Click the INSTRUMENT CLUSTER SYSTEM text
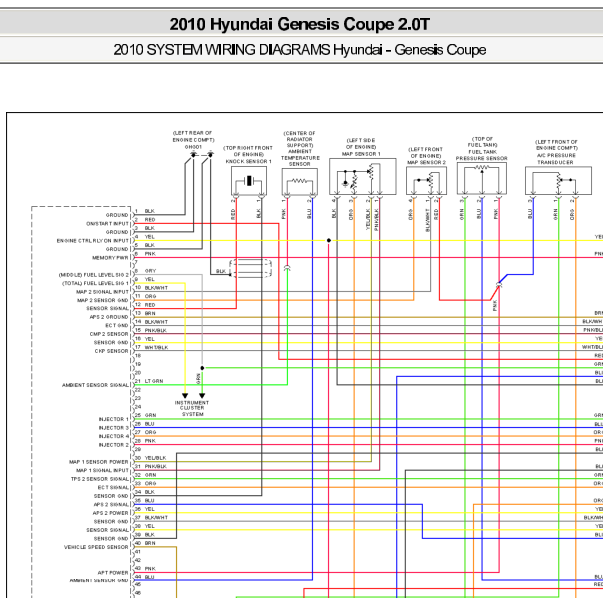 coord(192,408)
